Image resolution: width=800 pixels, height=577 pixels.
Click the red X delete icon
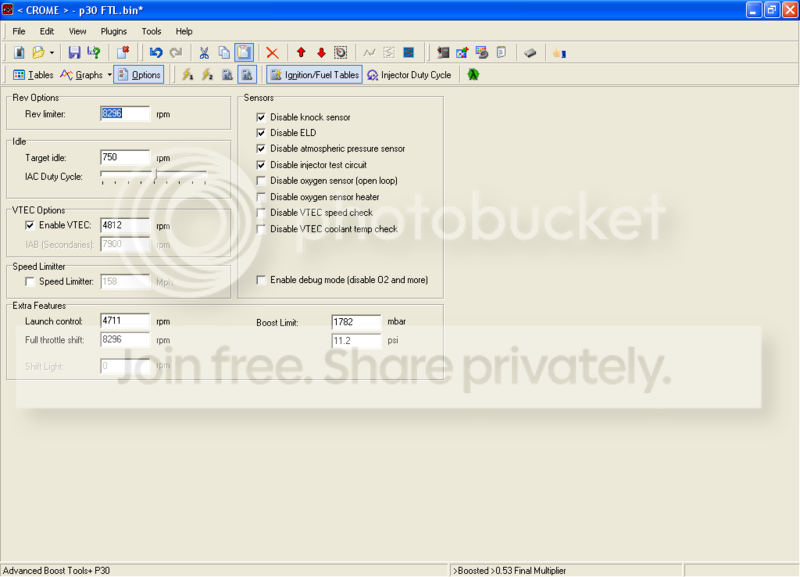(271, 52)
